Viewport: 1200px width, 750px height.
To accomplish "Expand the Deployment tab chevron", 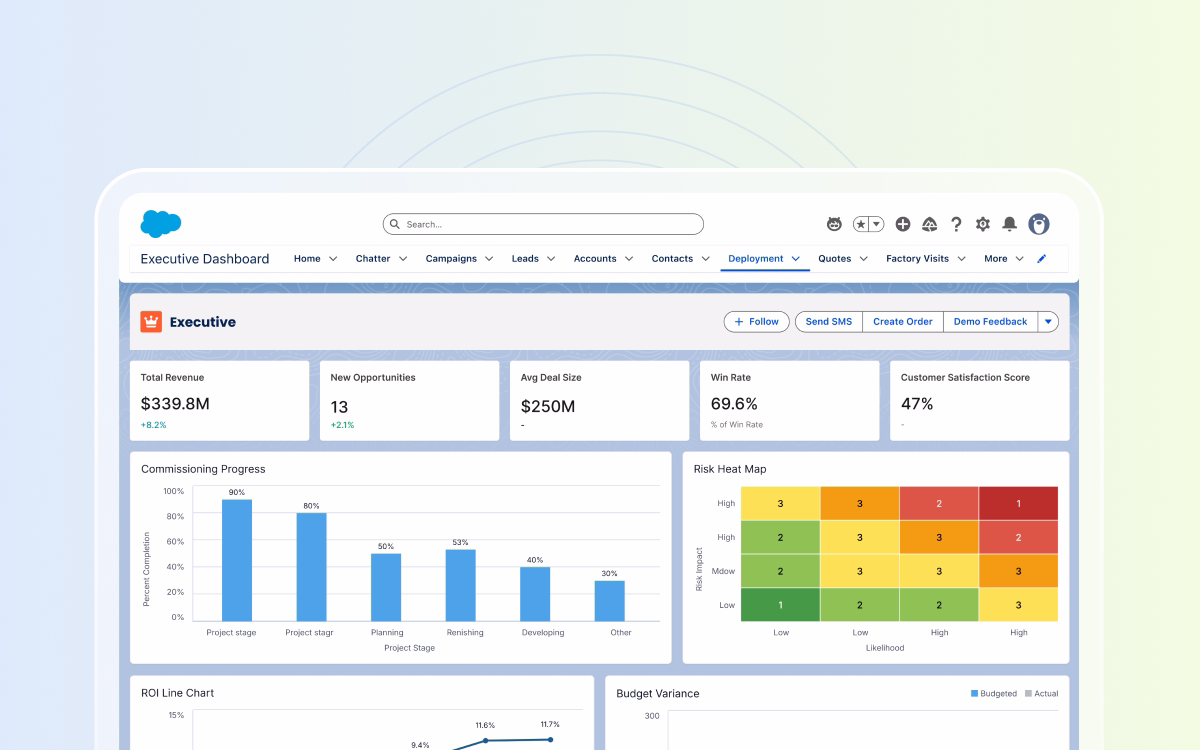I will (796, 258).
